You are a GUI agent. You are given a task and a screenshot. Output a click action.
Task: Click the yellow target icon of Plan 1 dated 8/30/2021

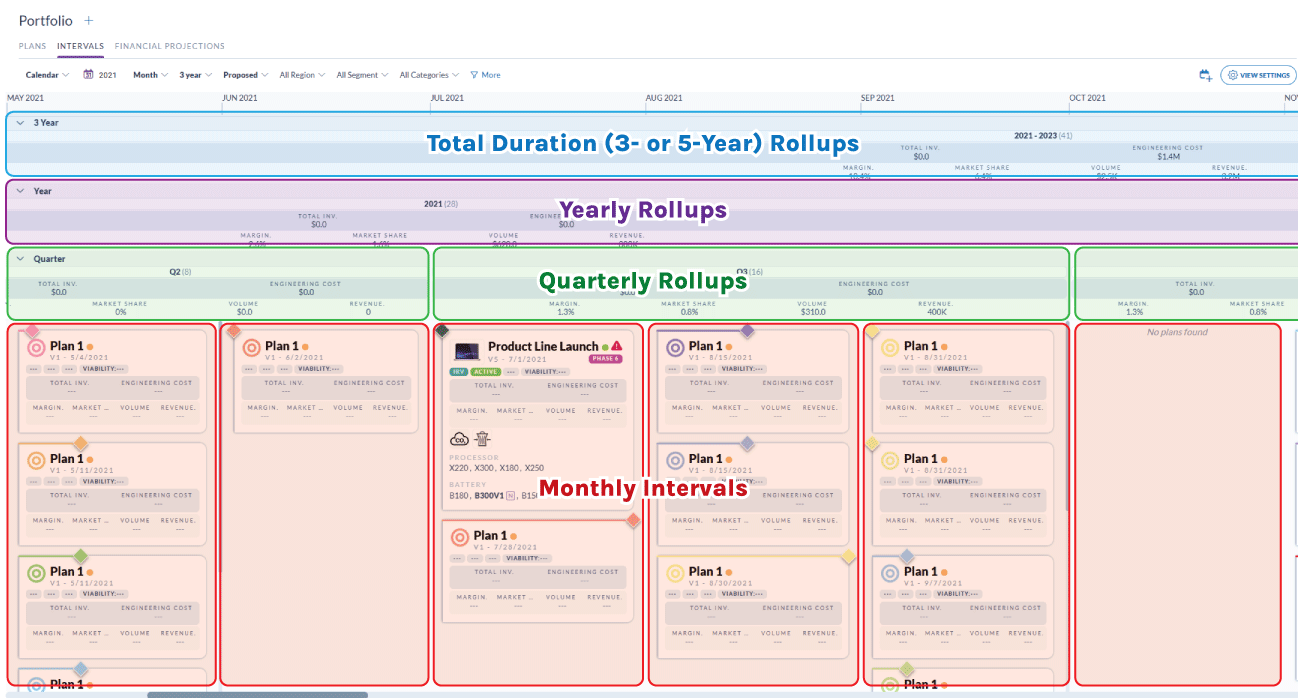coord(675,573)
